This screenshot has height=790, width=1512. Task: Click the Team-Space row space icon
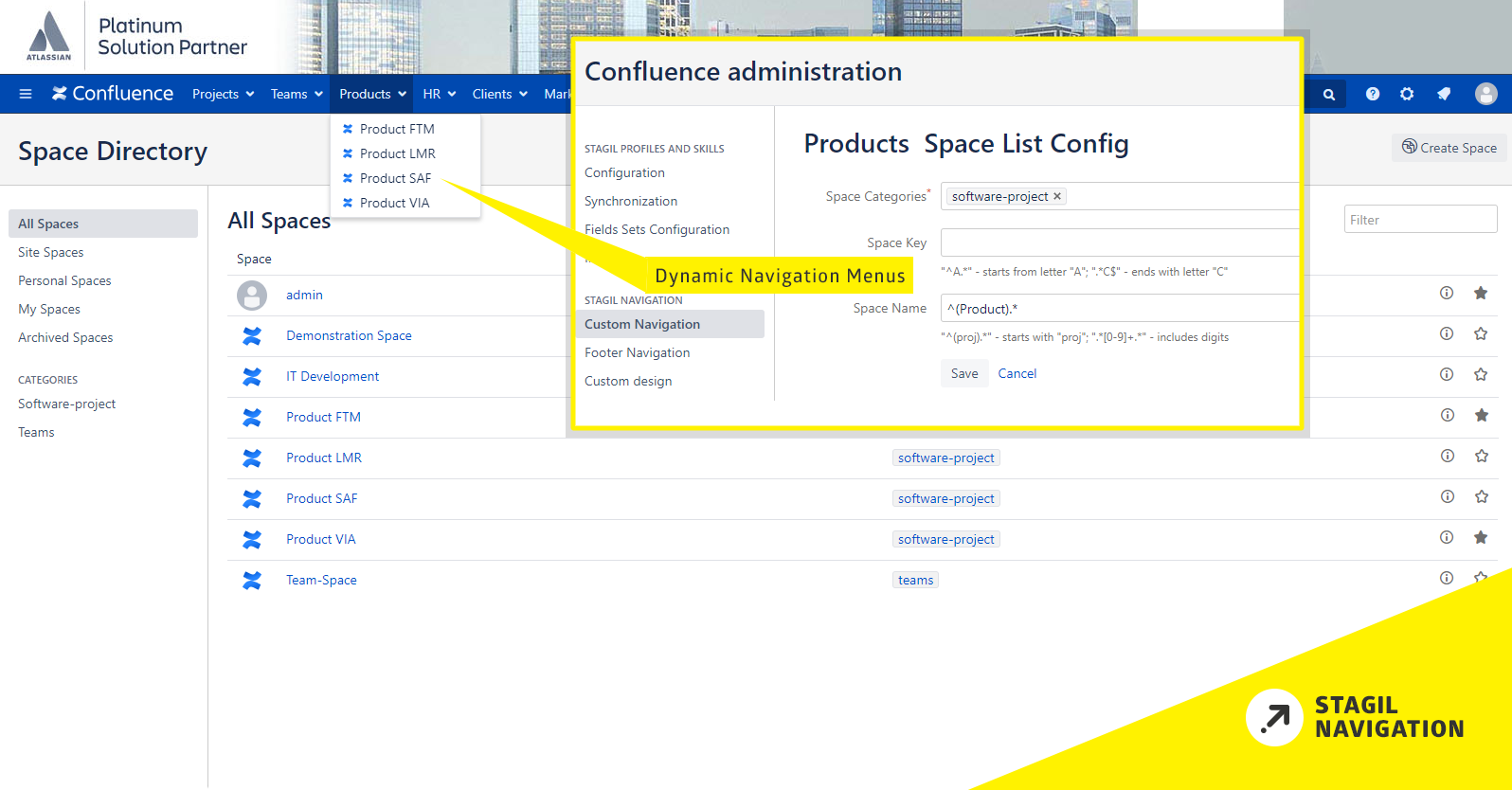click(252, 580)
